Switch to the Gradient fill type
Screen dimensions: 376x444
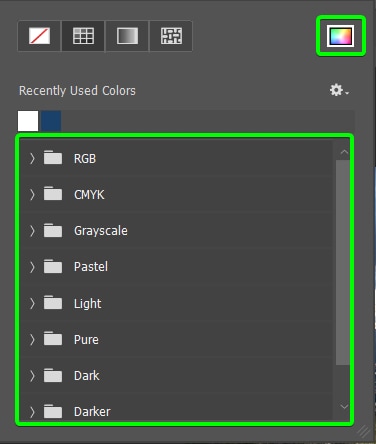pos(127,36)
